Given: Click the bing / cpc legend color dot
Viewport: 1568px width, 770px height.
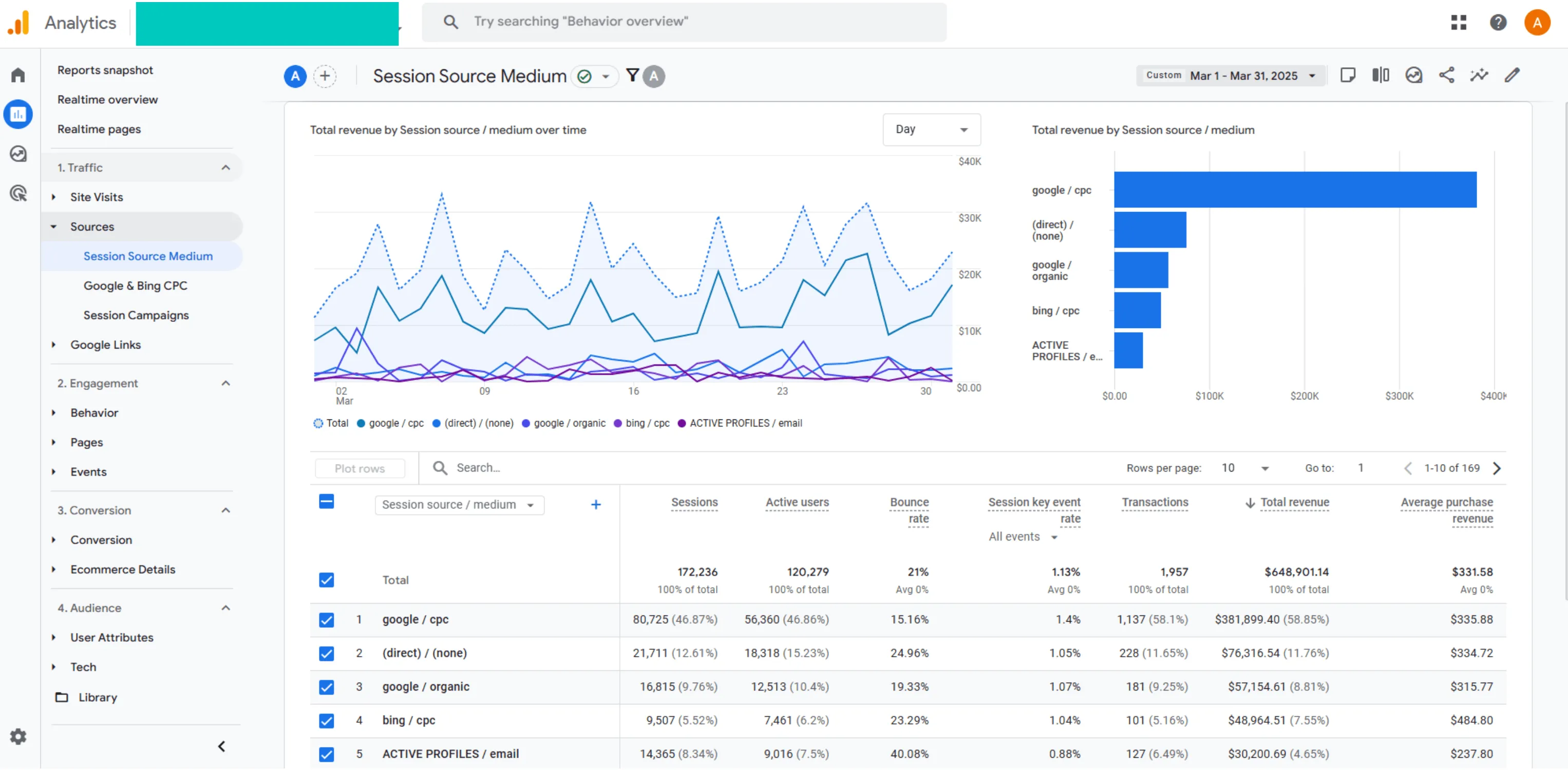Looking at the screenshot, I should 618,423.
